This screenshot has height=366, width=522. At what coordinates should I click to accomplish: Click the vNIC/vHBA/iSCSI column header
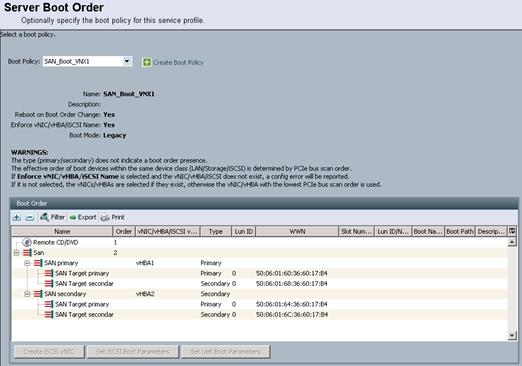[168, 231]
